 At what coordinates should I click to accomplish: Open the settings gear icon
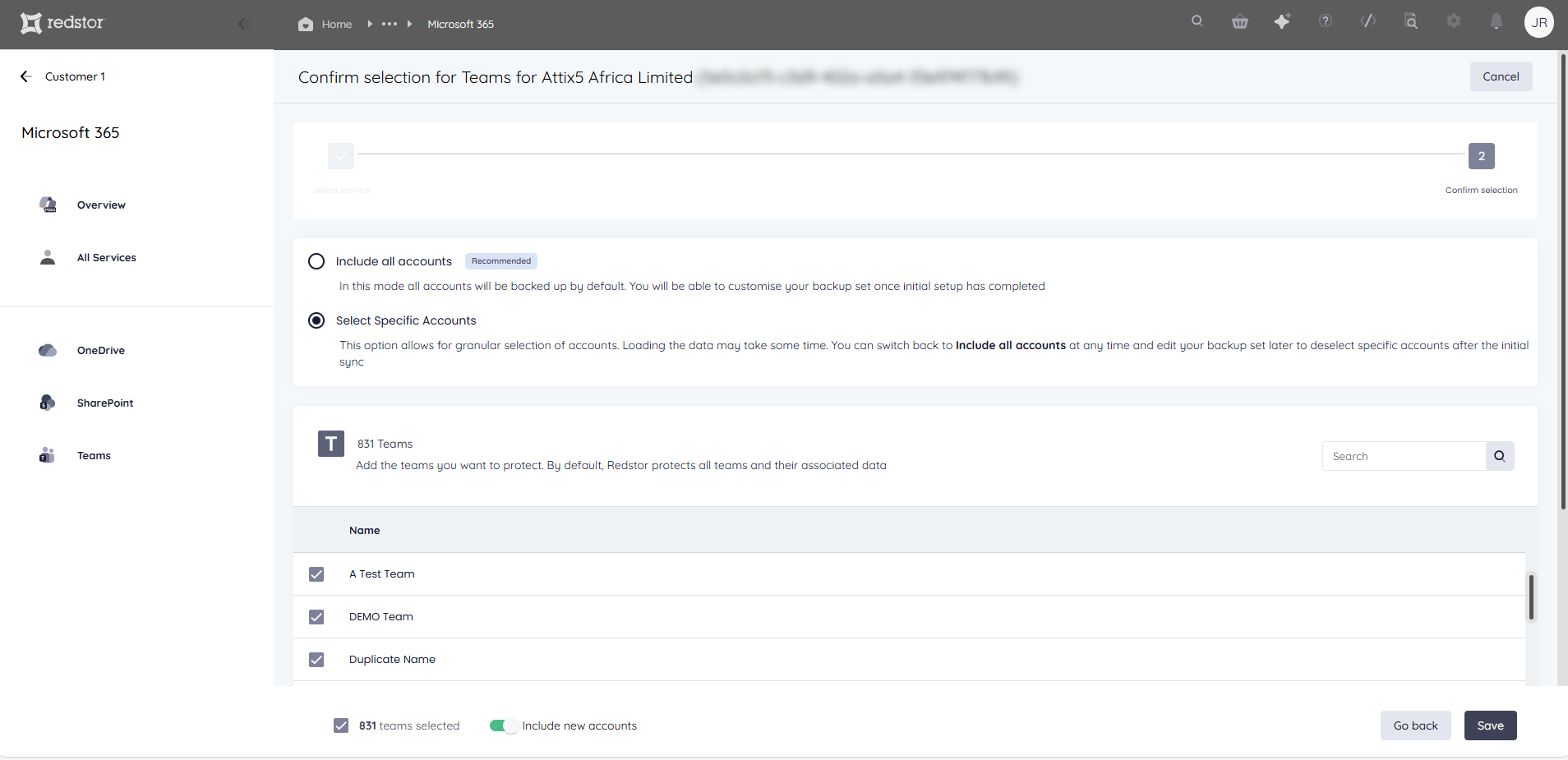[x=1454, y=21]
